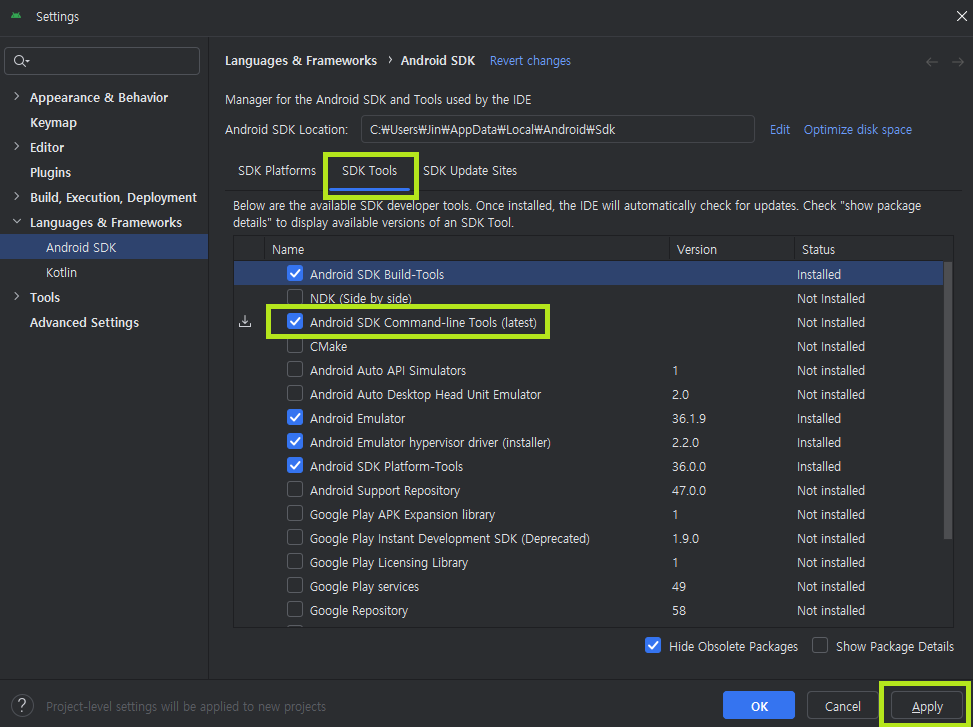Check Google Play Instant Development SDK checkbox

tap(295, 538)
